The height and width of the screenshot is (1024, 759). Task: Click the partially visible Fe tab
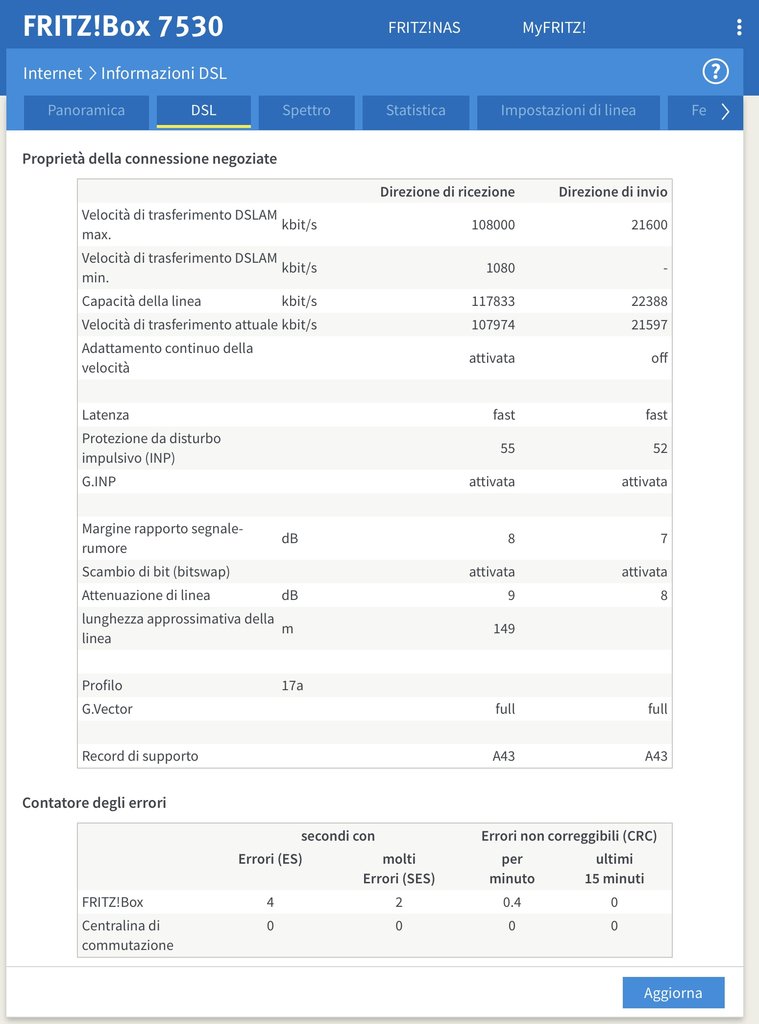point(697,111)
